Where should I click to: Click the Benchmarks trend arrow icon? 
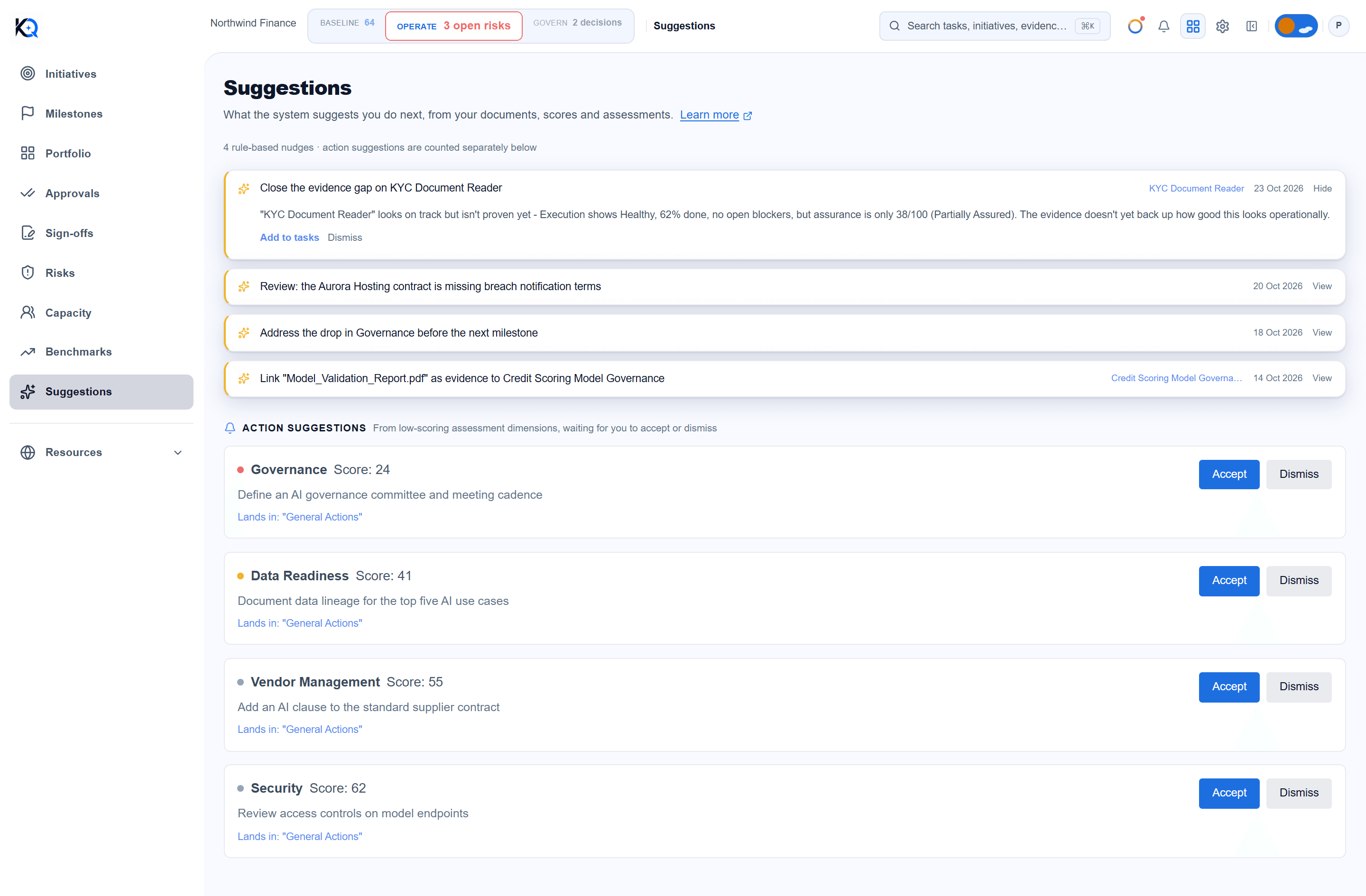click(x=28, y=352)
